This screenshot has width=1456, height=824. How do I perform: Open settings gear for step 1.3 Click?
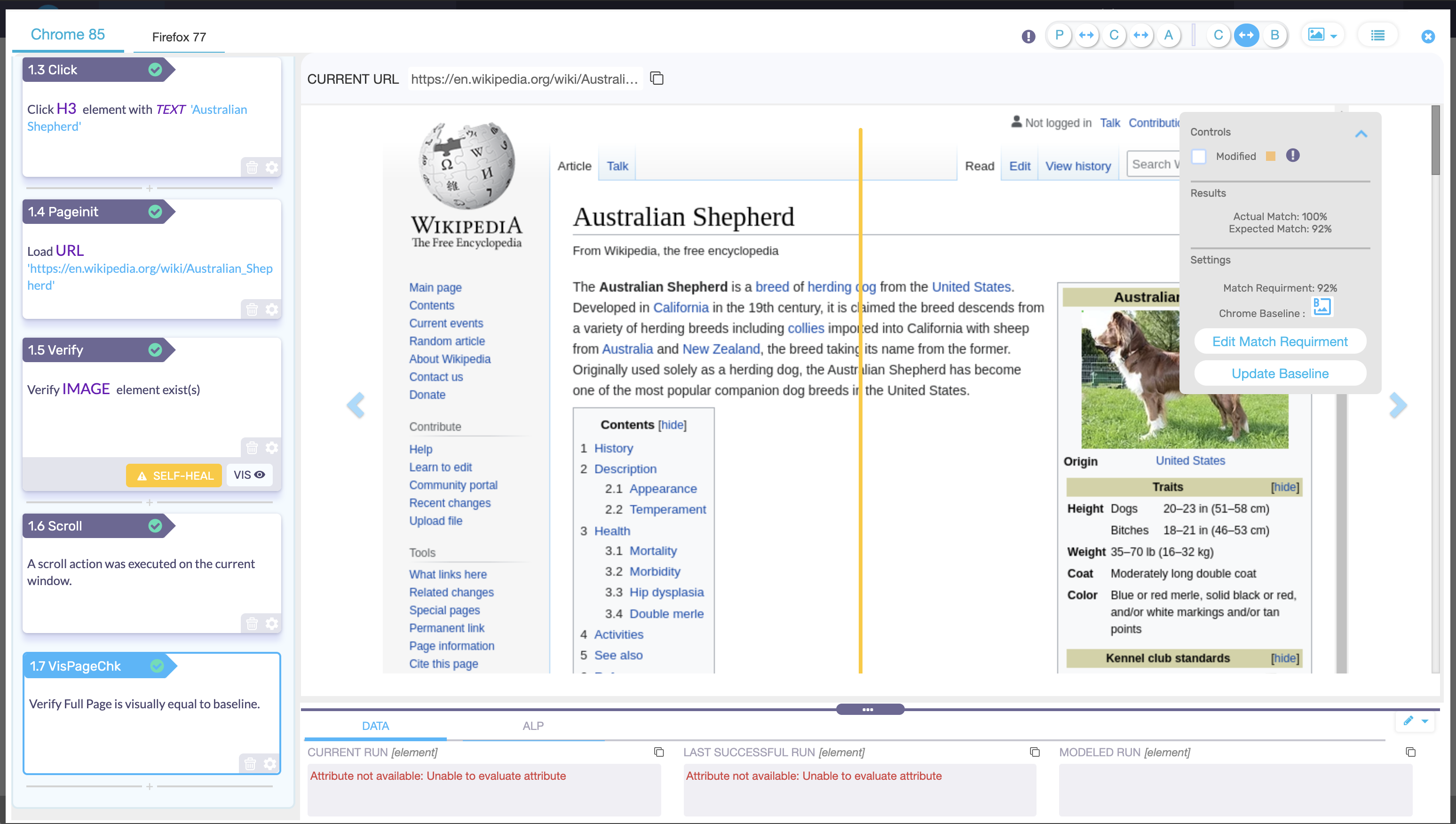(272, 167)
